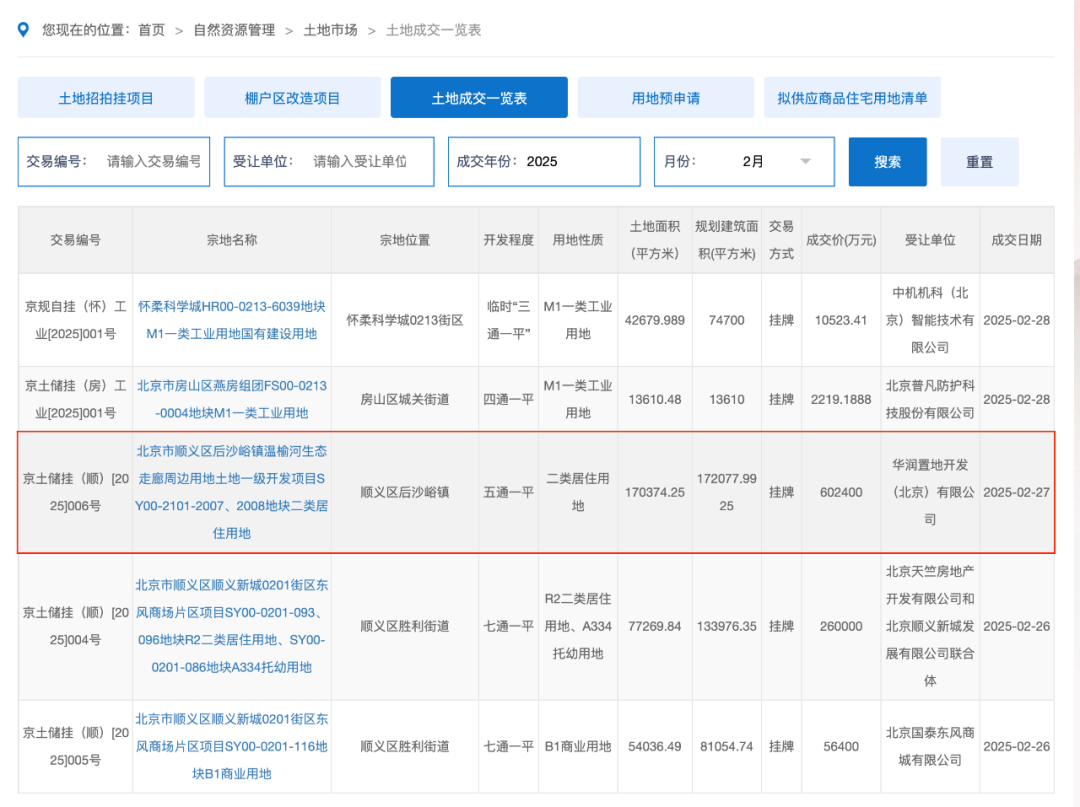The width and height of the screenshot is (1080, 807).
Task: Open the 拟供应商品住宅用地清单 tab
Action: (852, 98)
